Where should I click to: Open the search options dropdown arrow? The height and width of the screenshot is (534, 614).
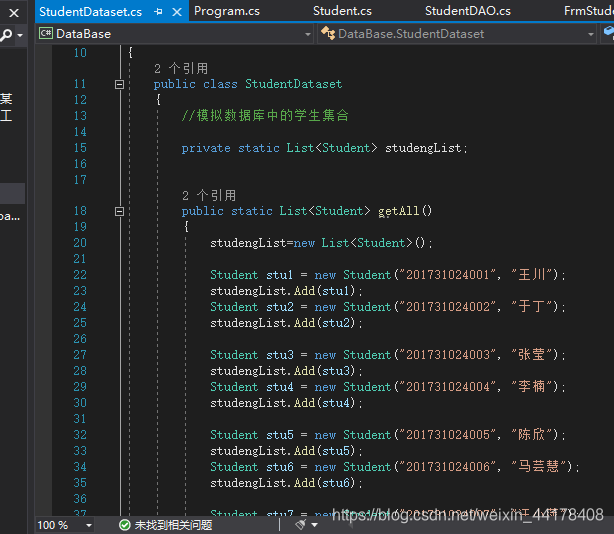pyautogui.click(x=20, y=35)
